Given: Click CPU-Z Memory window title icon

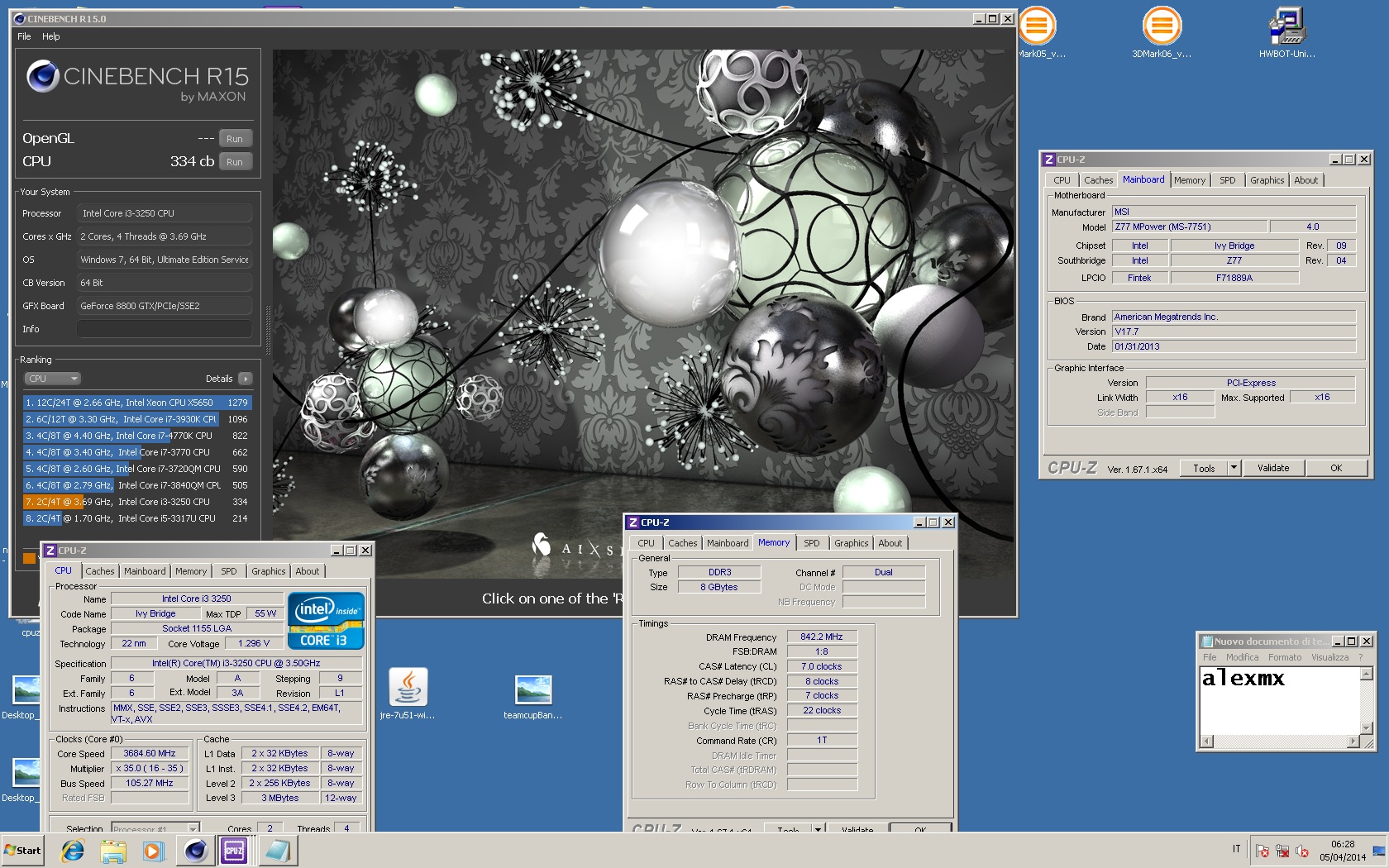Looking at the screenshot, I should pos(632,522).
